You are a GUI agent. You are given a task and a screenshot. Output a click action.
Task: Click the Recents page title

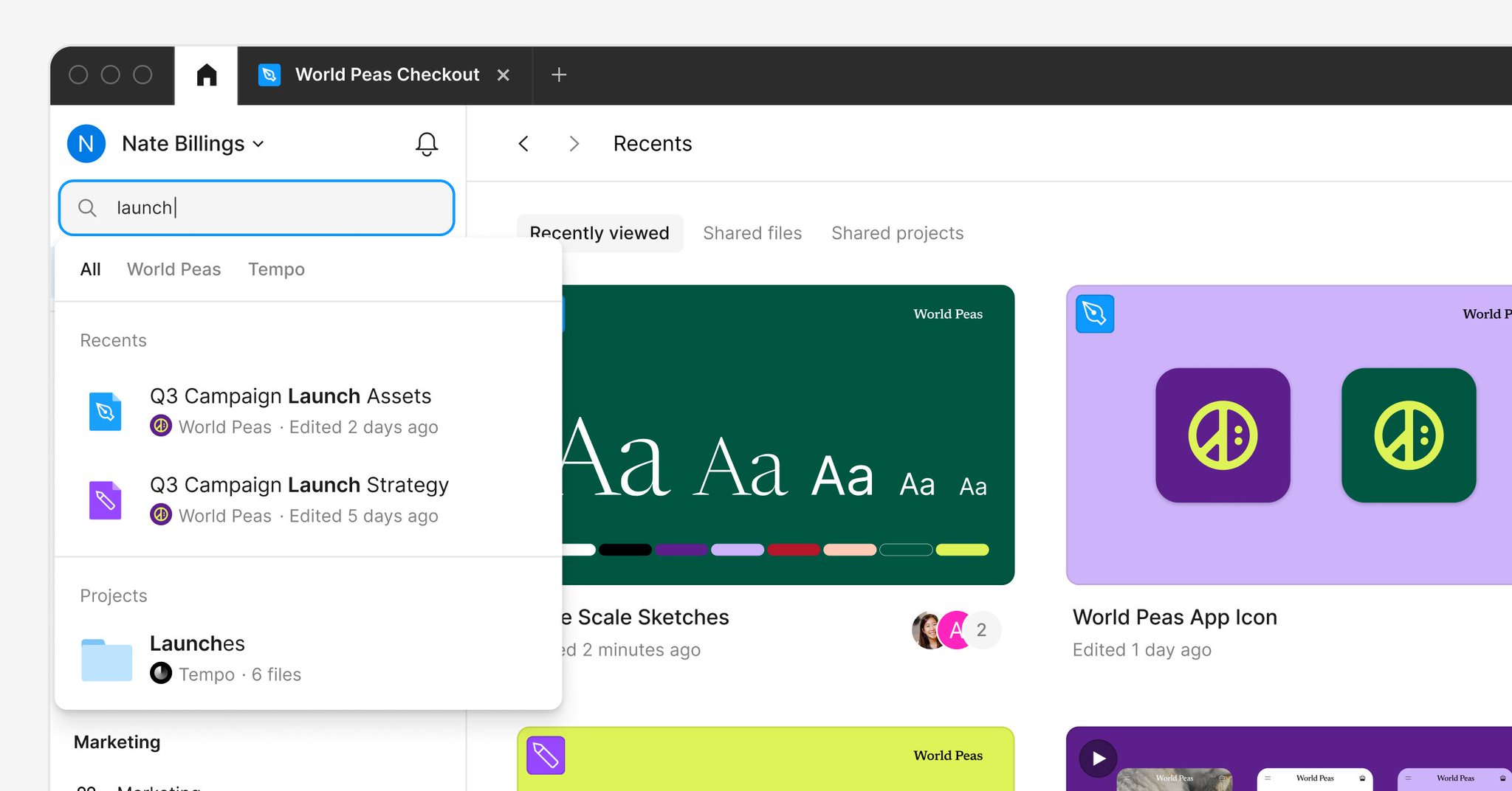click(653, 143)
